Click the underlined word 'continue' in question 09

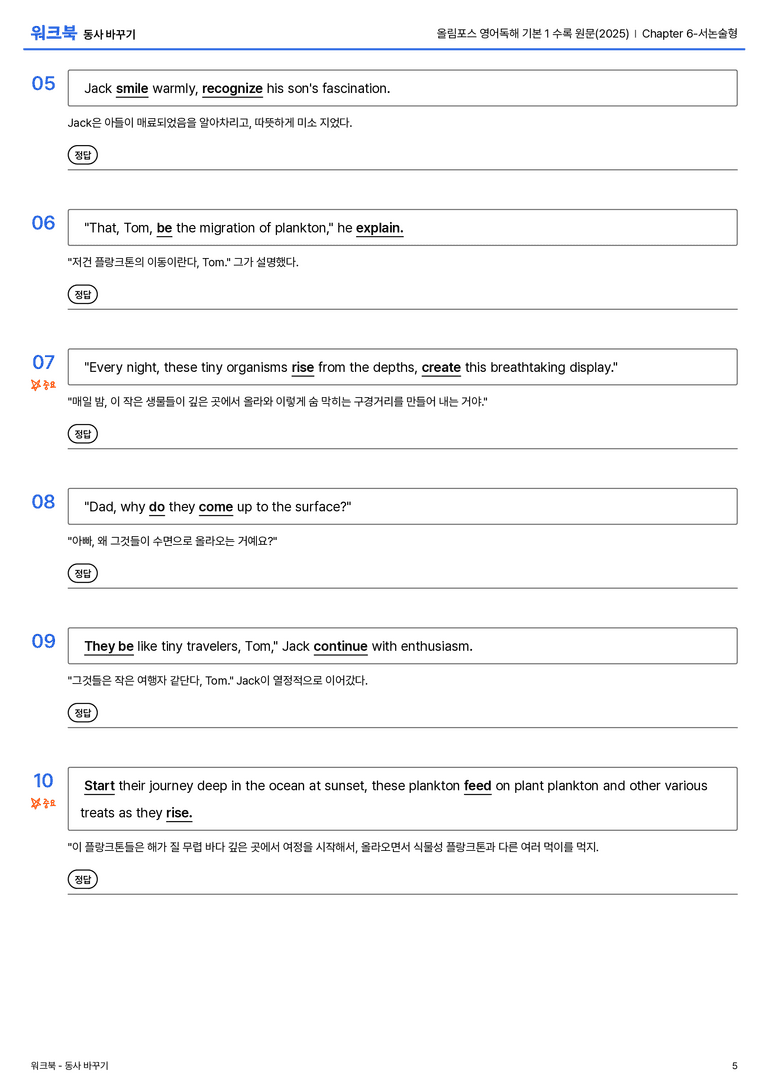340,646
